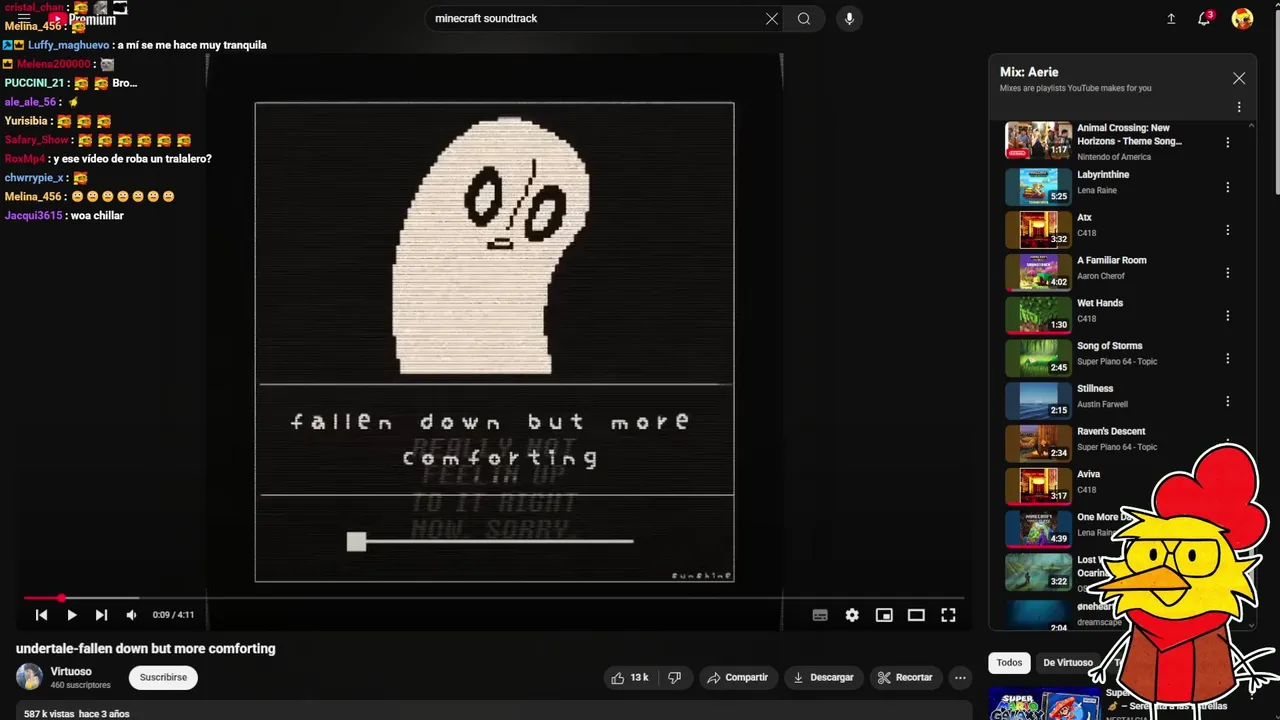
Task: Enter full screen mode
Action: click(948, 615)
